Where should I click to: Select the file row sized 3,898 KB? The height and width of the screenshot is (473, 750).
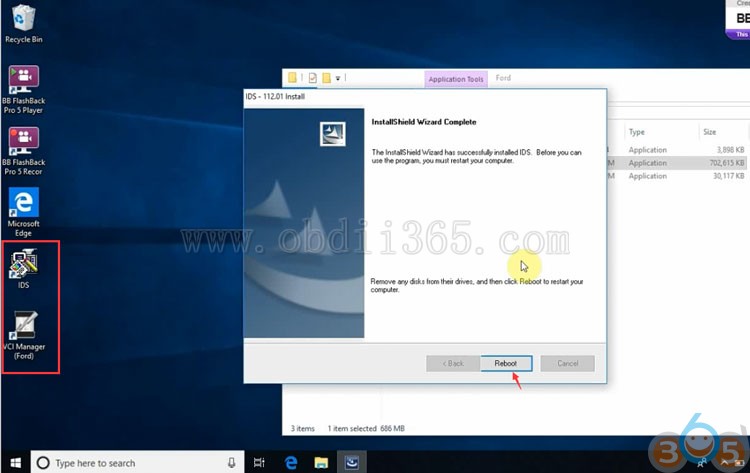679,150
